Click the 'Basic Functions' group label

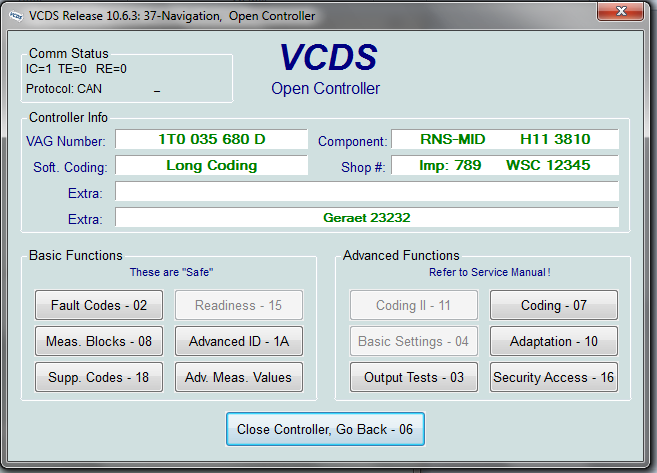click(x=76, y=256)
